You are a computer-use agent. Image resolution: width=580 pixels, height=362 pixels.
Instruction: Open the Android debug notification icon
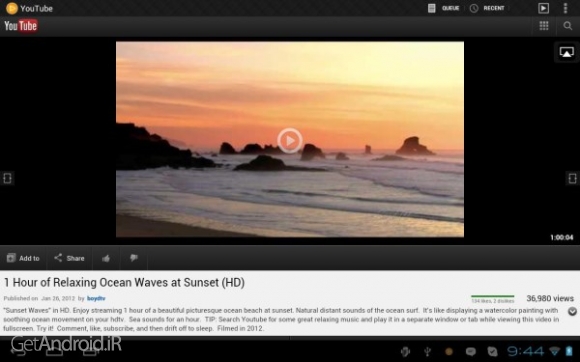click(x=405, y=351)
